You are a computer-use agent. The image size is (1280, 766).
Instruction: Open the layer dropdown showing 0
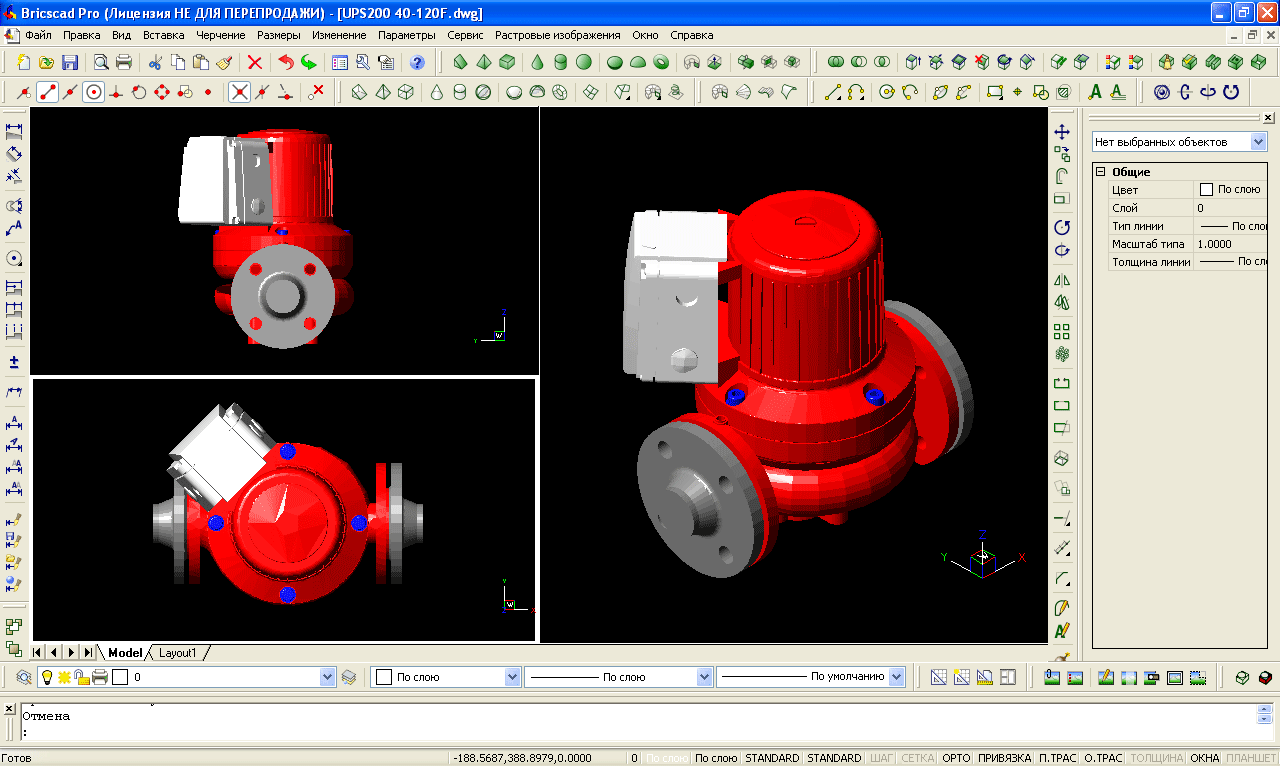327,677
